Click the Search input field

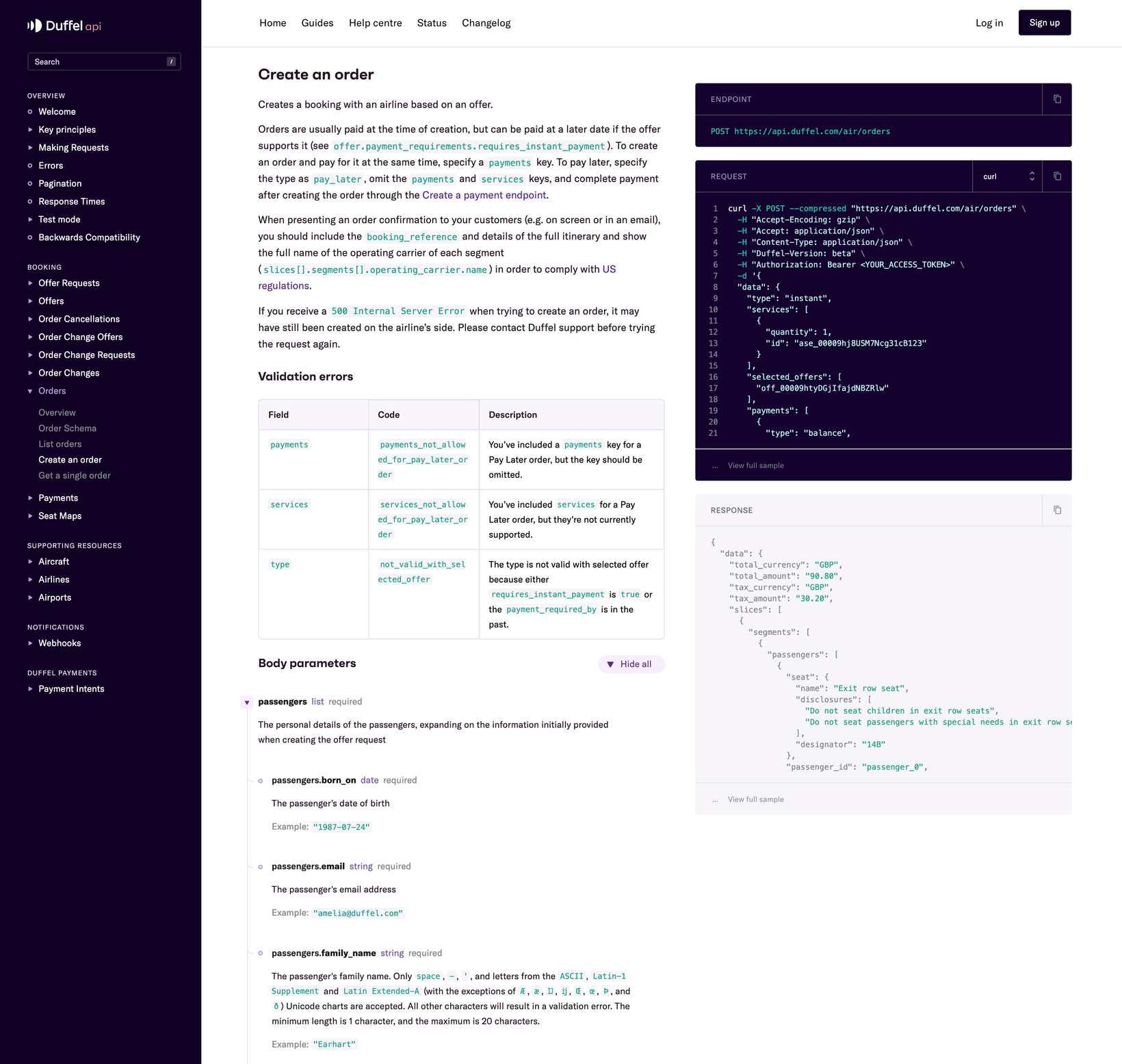(x=104, y=62)
